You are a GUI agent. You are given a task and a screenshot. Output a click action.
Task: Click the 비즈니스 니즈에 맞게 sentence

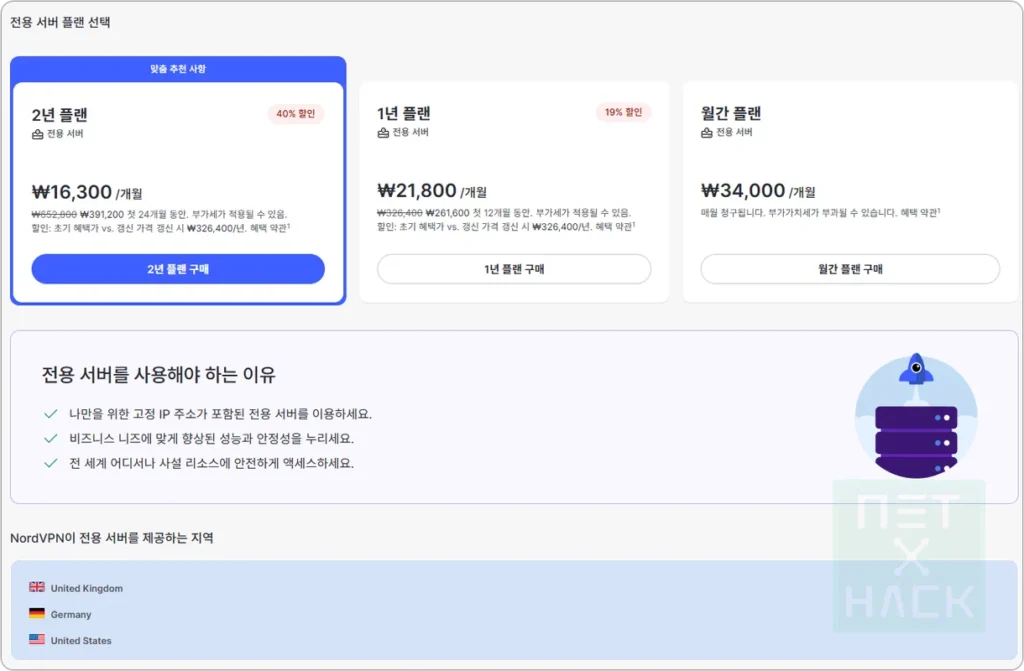click(212, 438)
